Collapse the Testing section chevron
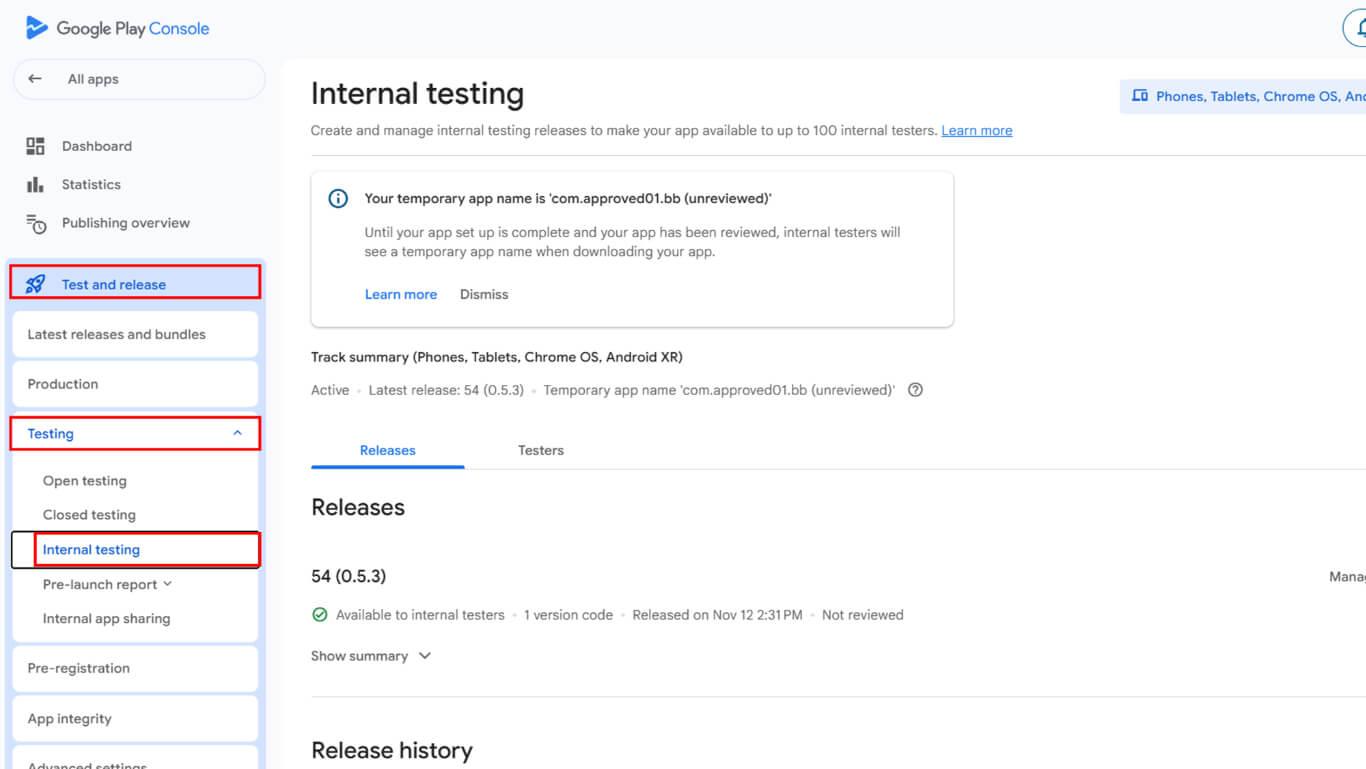Screen dimensions: 1366x769 pyautogui.click(x=237, y=433)
